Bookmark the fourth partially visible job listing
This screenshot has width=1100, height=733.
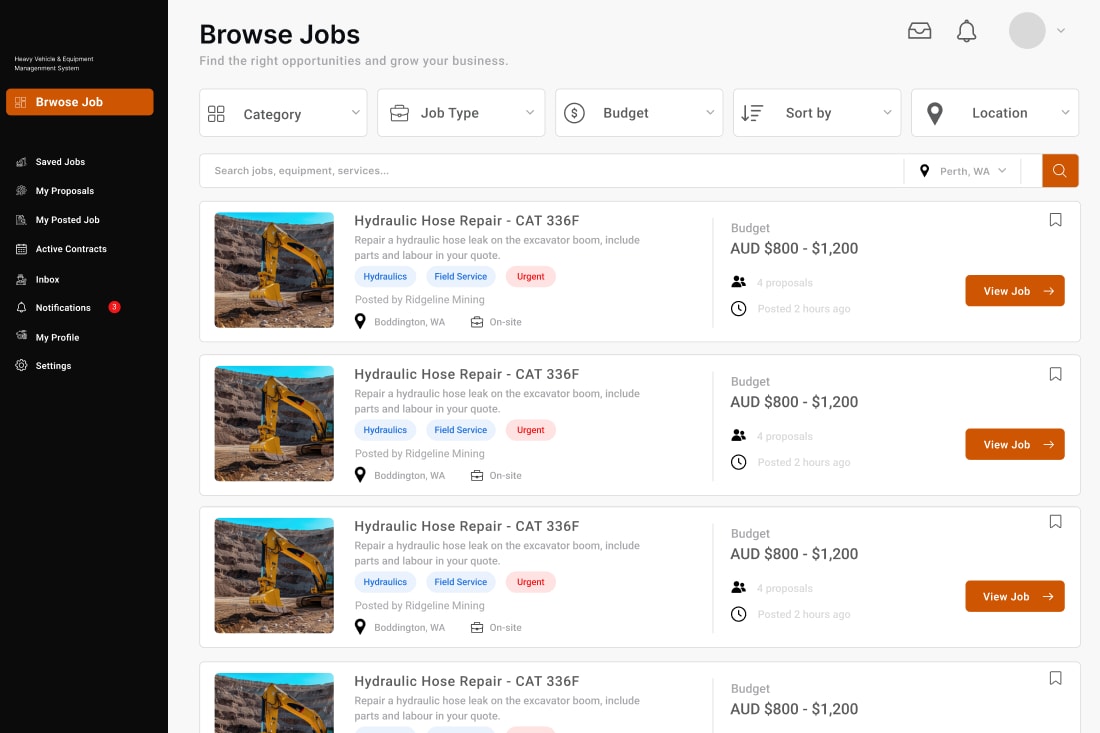coord(1055,678)
